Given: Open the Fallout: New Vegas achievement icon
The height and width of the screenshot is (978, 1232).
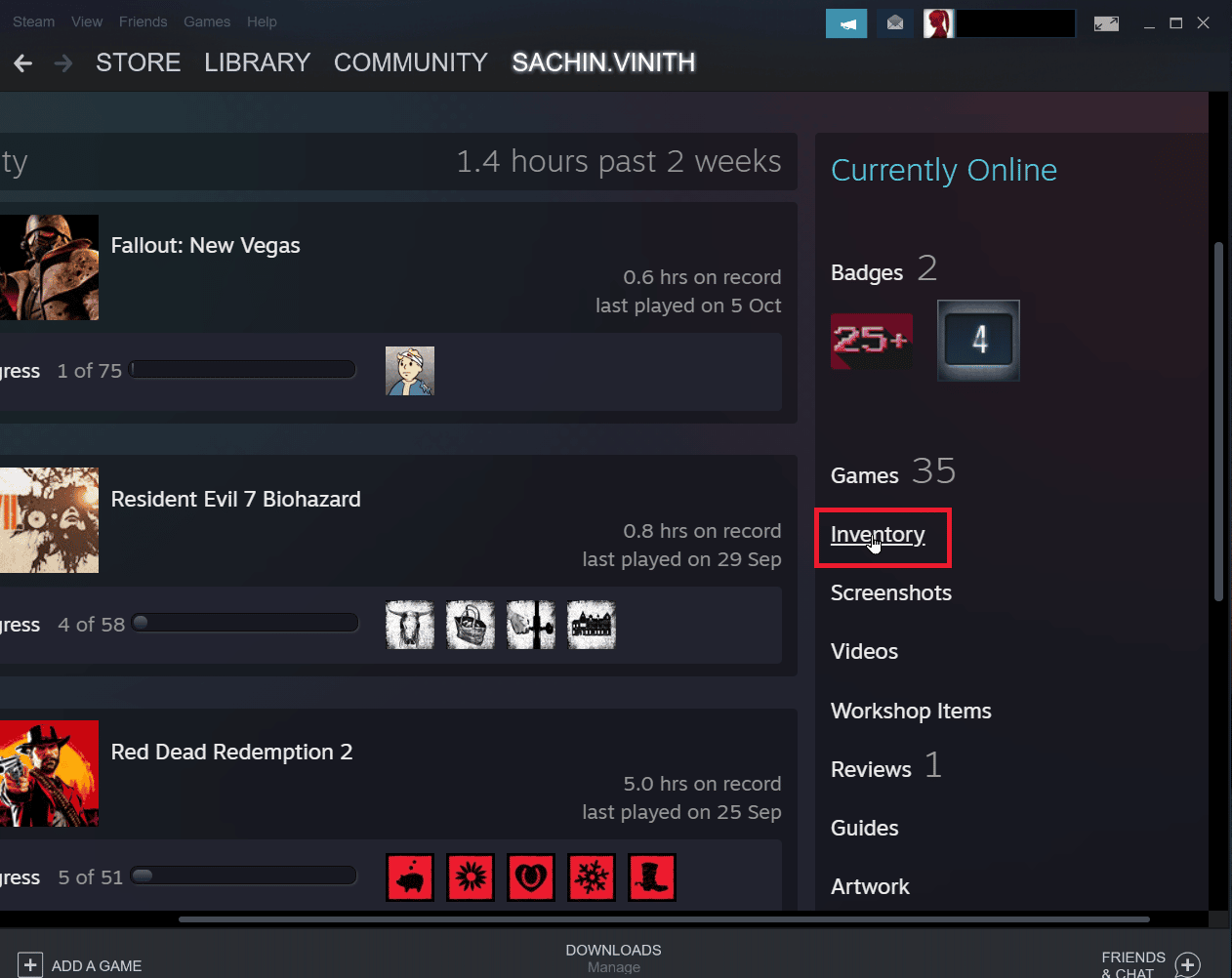Looking at the screenshot, I should coord(409,370).
